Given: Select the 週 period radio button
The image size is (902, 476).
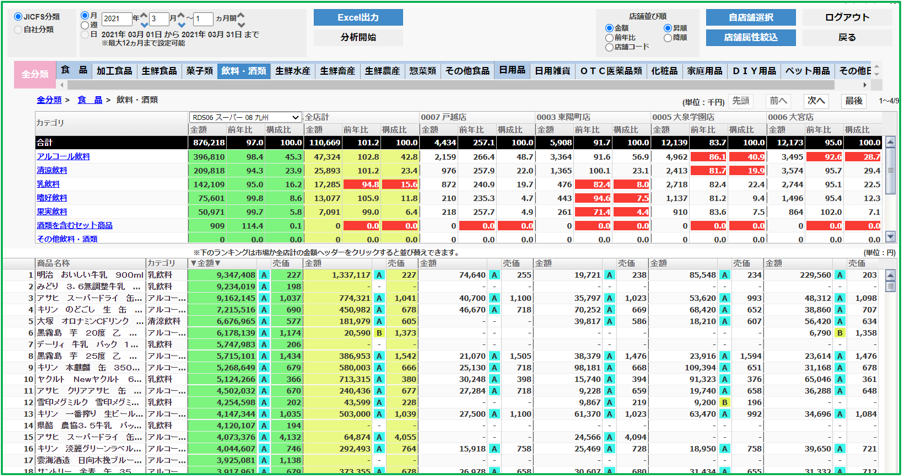Looking at the screenshot, I should [85, 25].
